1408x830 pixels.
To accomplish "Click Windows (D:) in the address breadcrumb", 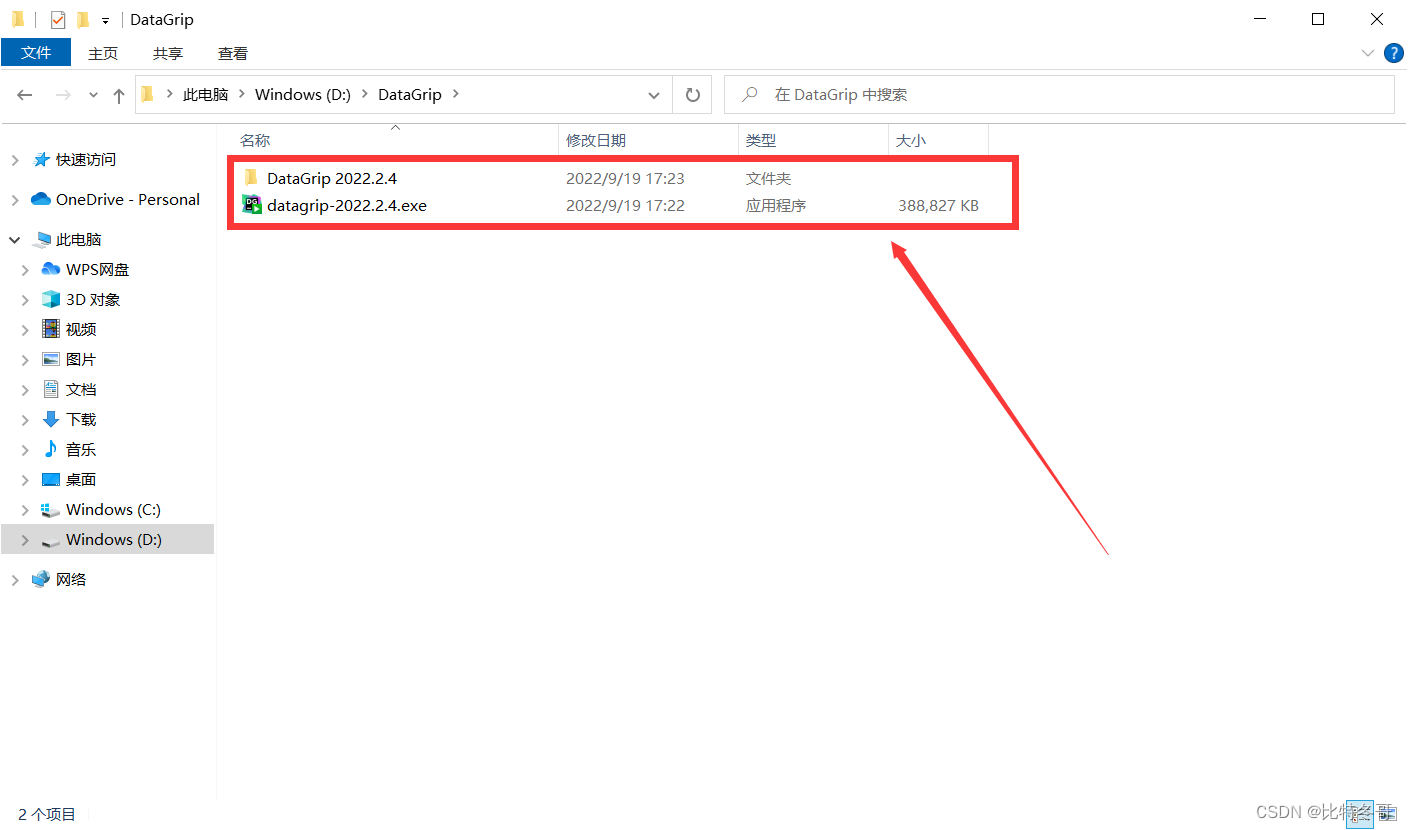I will 303,95.
